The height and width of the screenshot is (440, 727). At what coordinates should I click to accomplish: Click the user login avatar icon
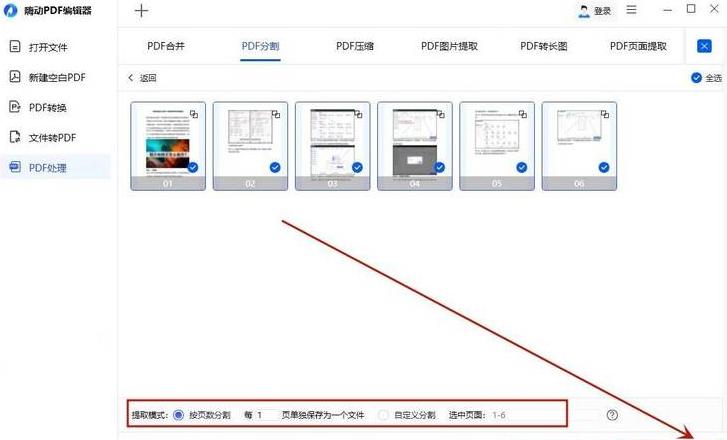[584, 11]
